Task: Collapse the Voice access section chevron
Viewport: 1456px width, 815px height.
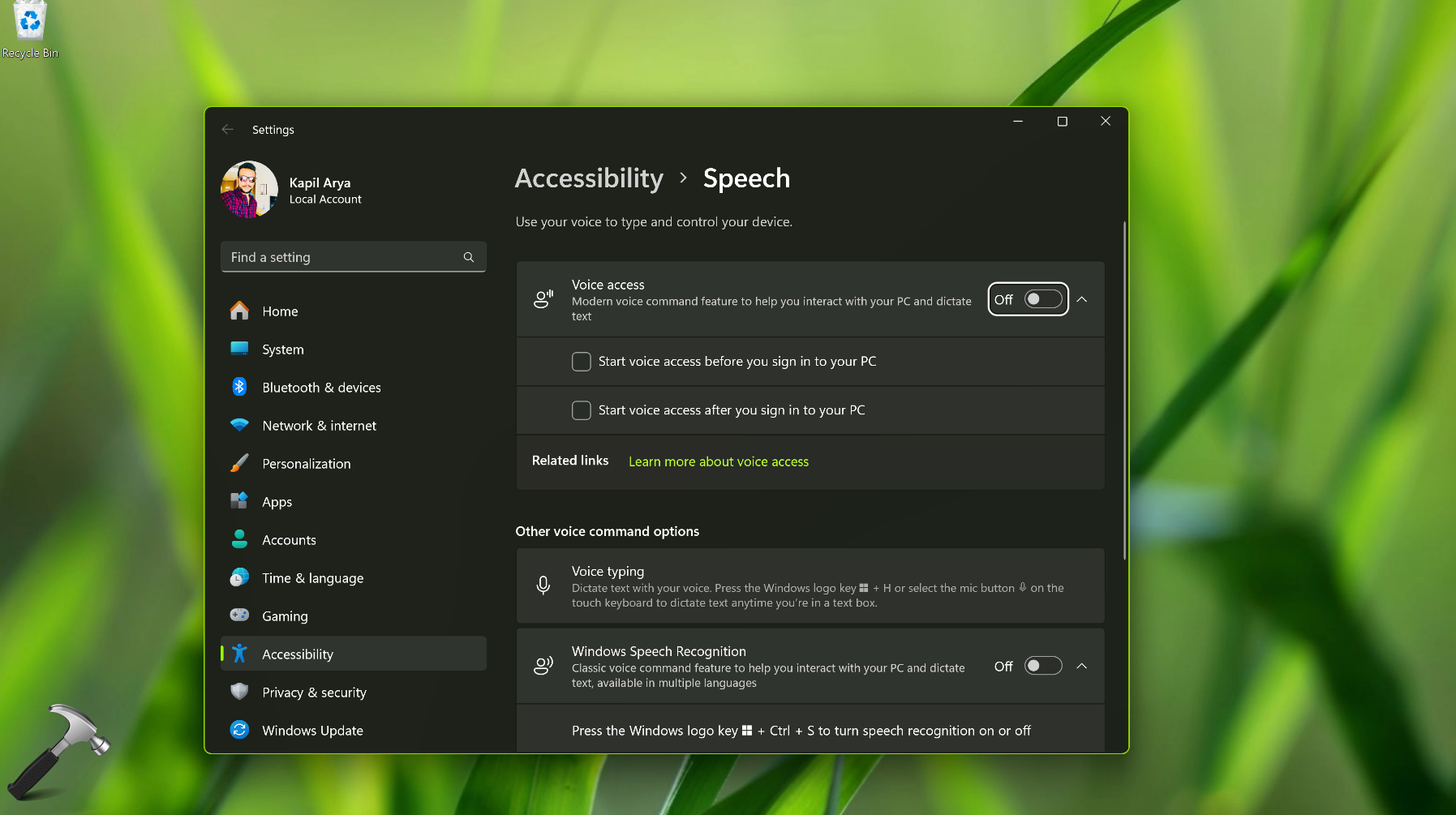Action: tap(1082, 299)
